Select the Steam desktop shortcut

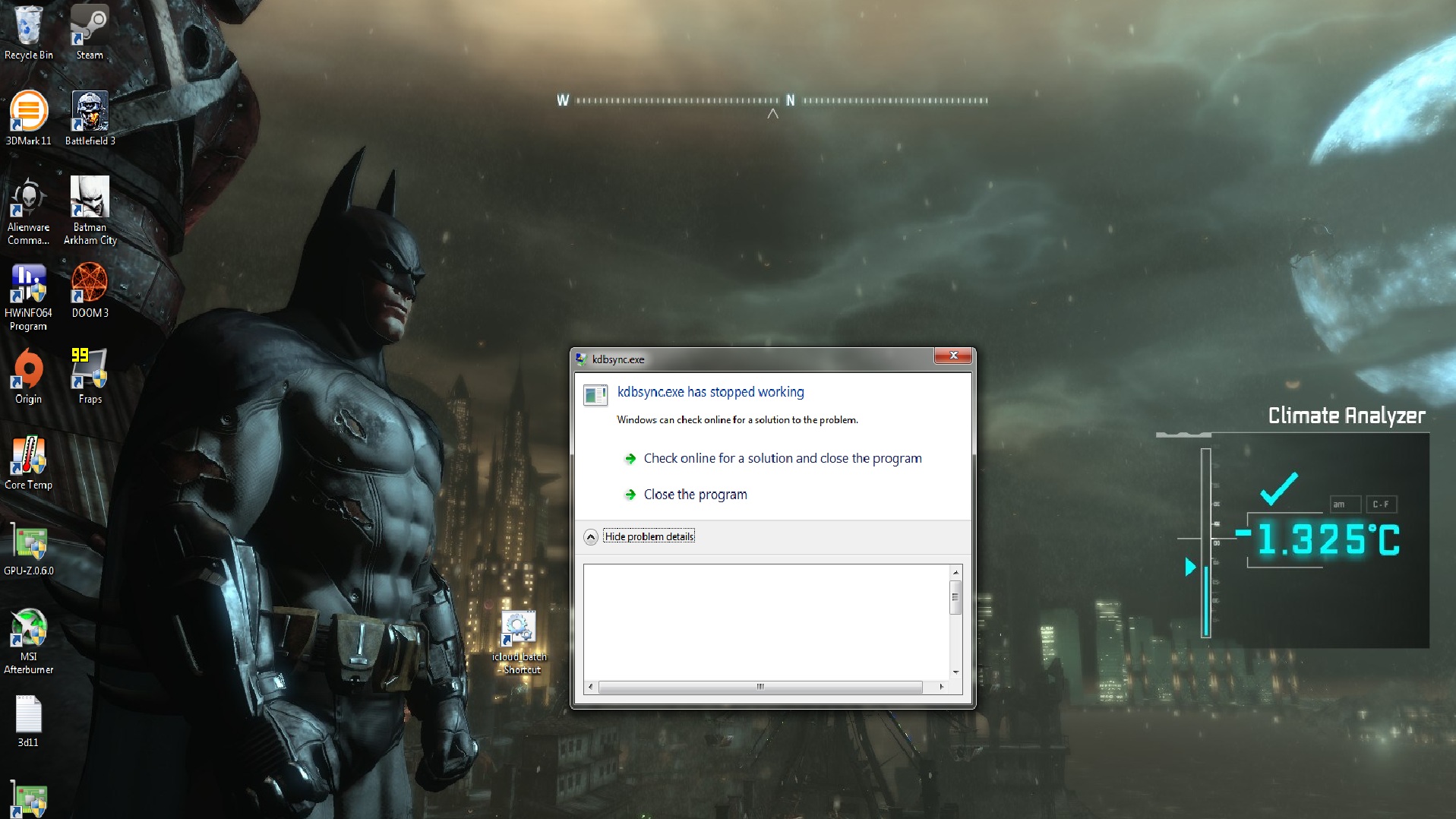[90, 32]
